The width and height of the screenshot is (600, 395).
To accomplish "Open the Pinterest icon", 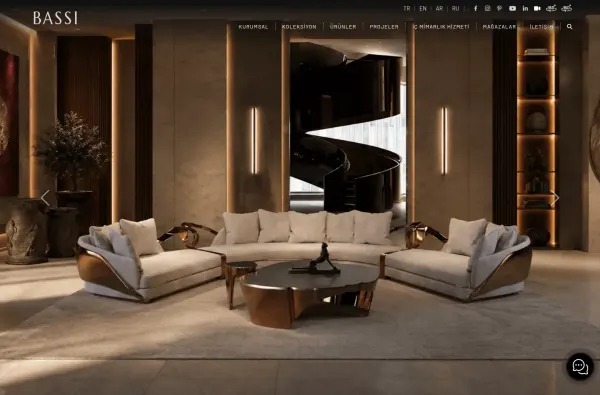I will click(499, 8).
